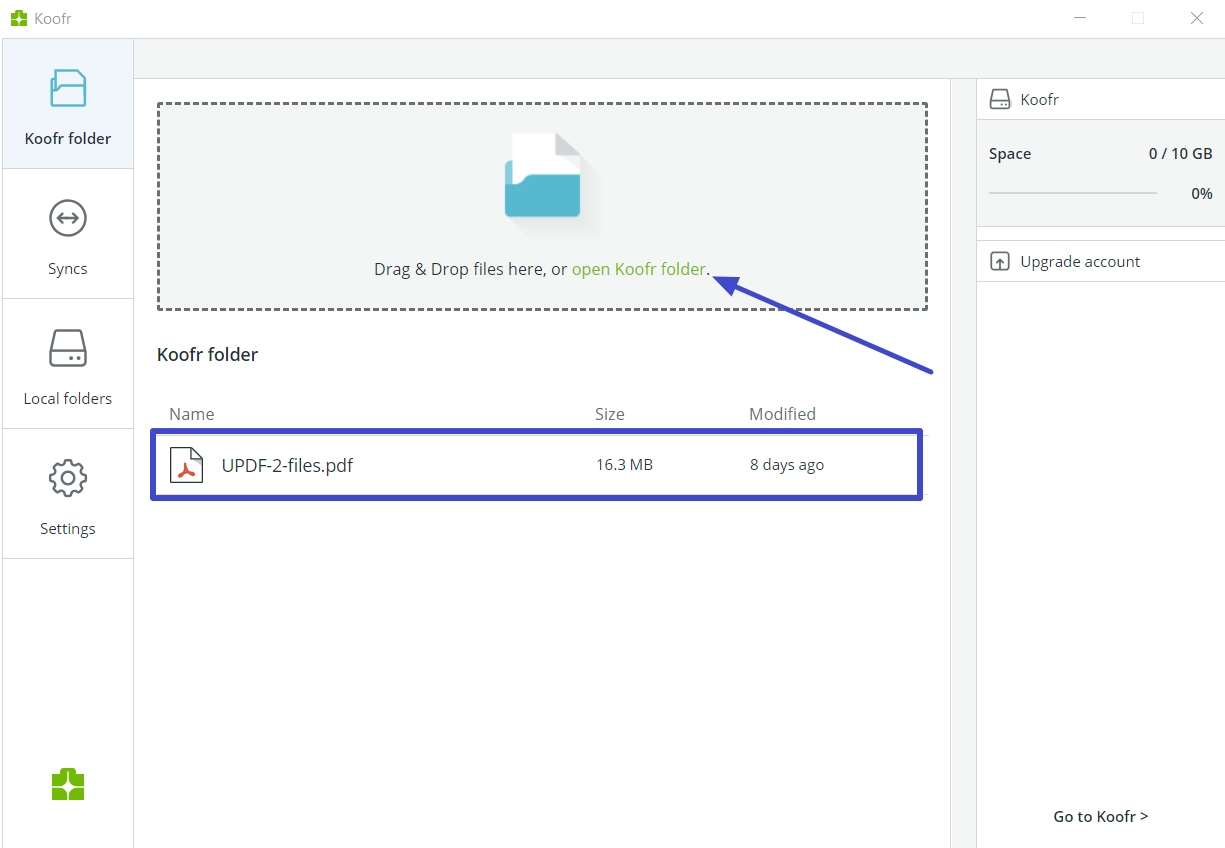The height and width of the screenshot is (848, 1225).
Task: Click the 'Space' label in right panel
Action: click(1010, 154)
